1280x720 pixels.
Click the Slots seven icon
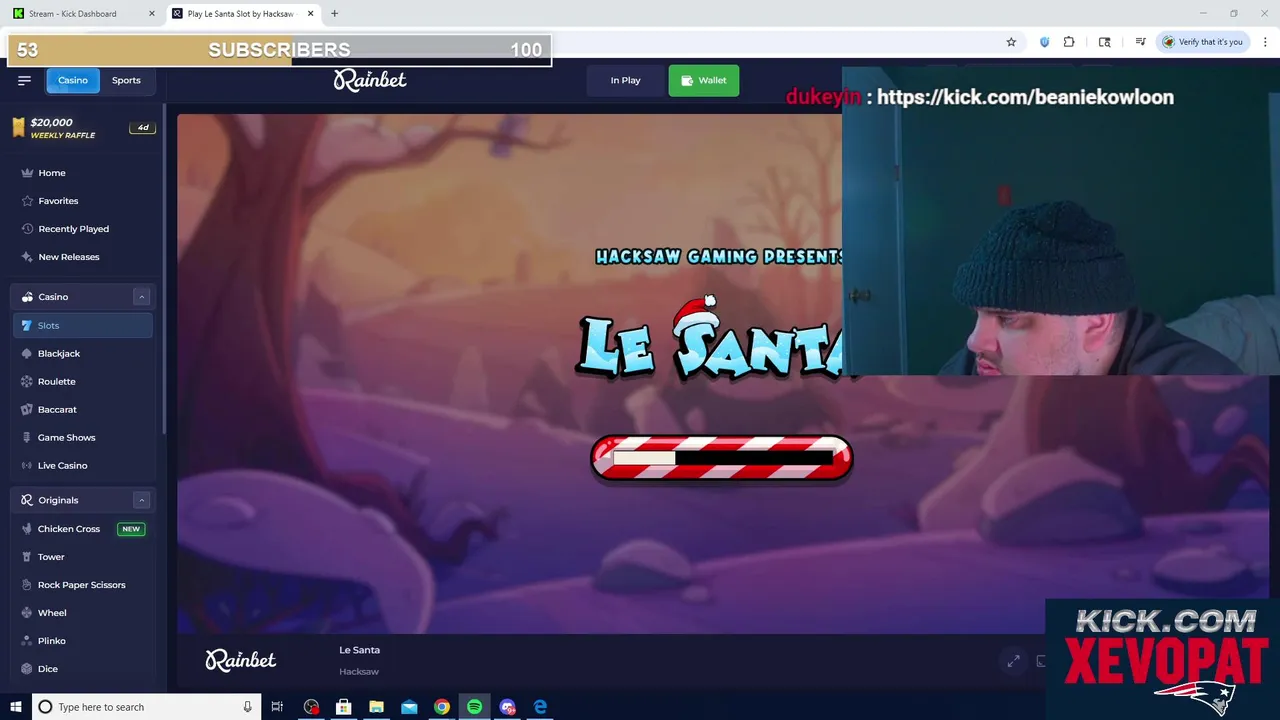[x=27, y=325]
